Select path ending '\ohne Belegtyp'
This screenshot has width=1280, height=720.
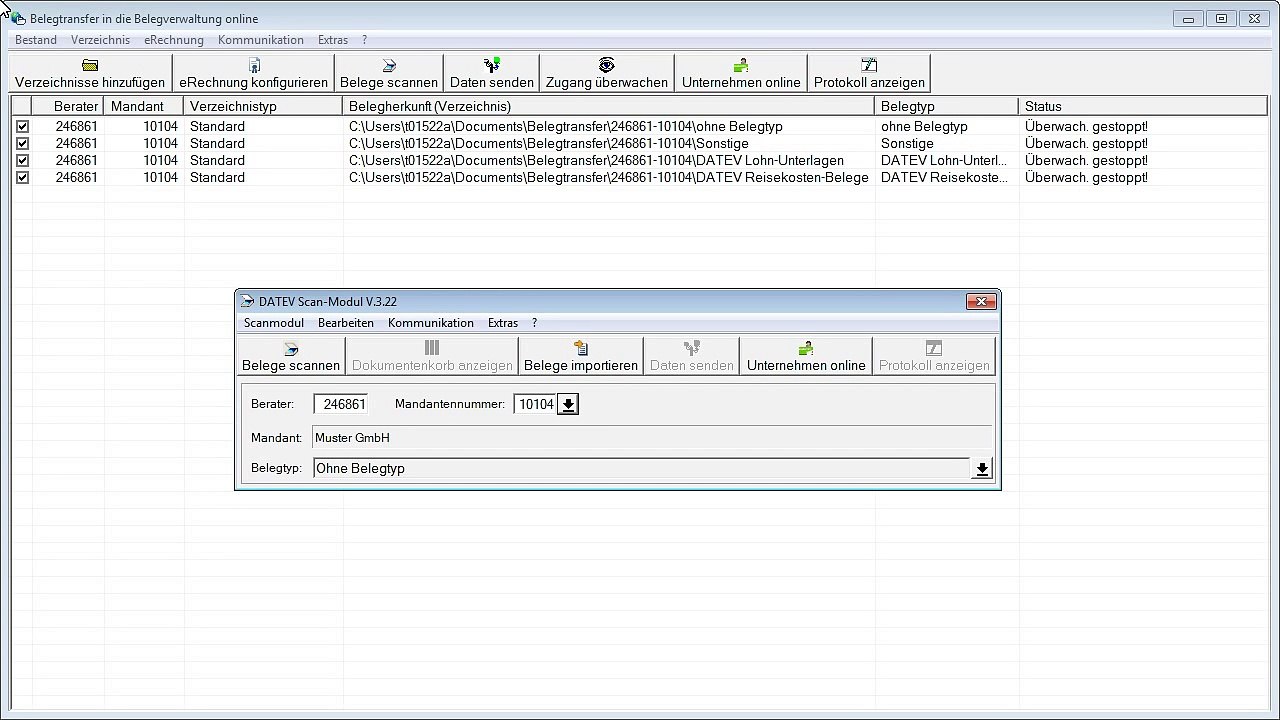(566, 127)
